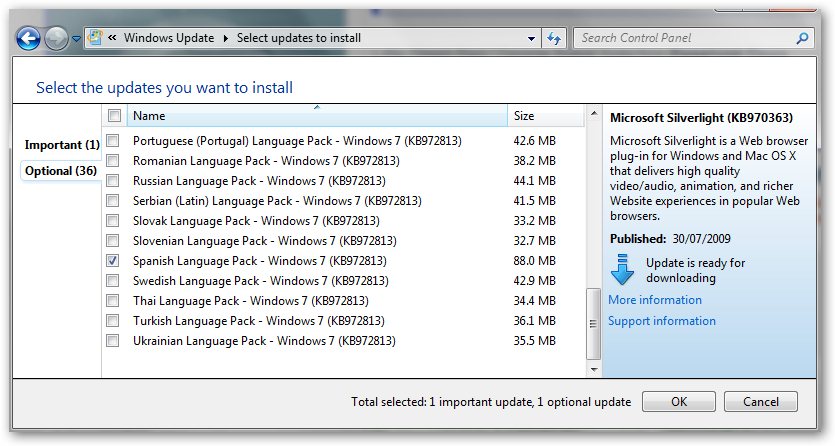This screenshot has height=446, width=835.
Task: Check the Slovak Language Pack box
Action: coord(112,220)
